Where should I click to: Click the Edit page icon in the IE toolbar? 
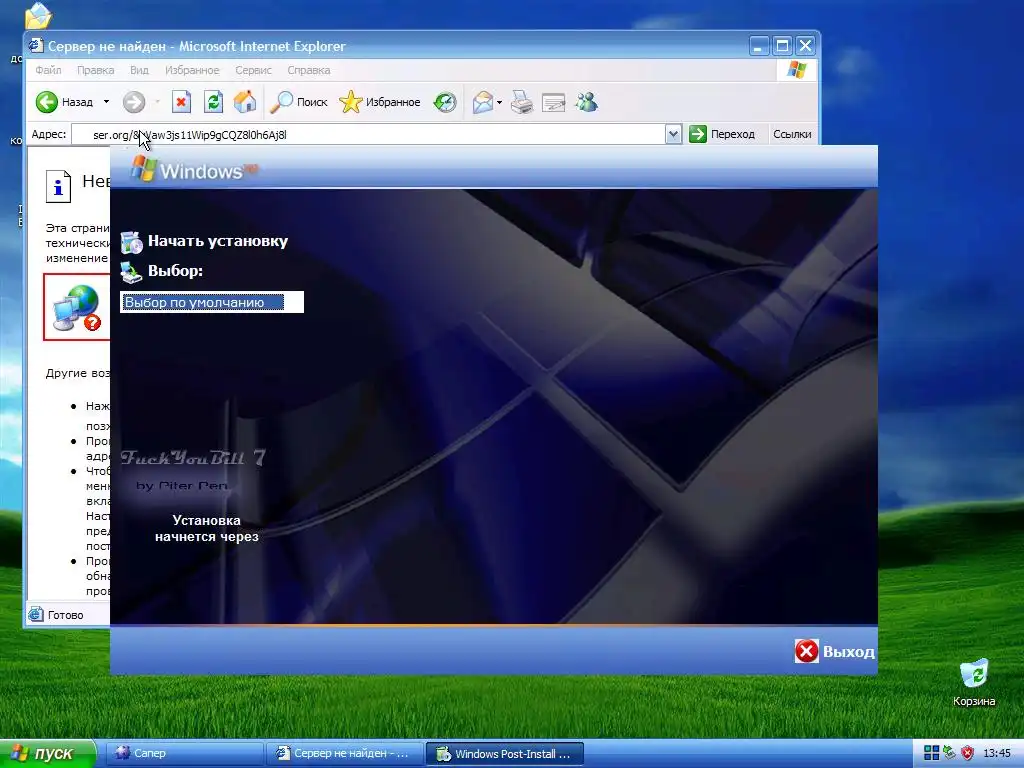(x=553, y=102)
